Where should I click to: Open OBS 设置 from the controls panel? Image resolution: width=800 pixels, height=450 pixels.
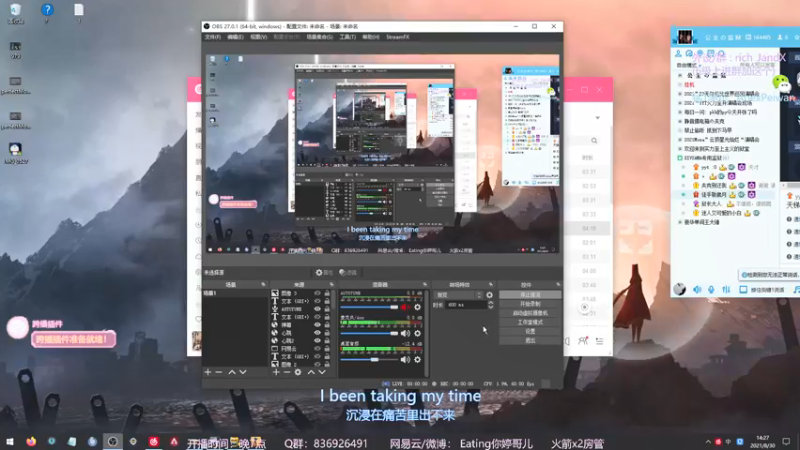click(x=530, y=331)
